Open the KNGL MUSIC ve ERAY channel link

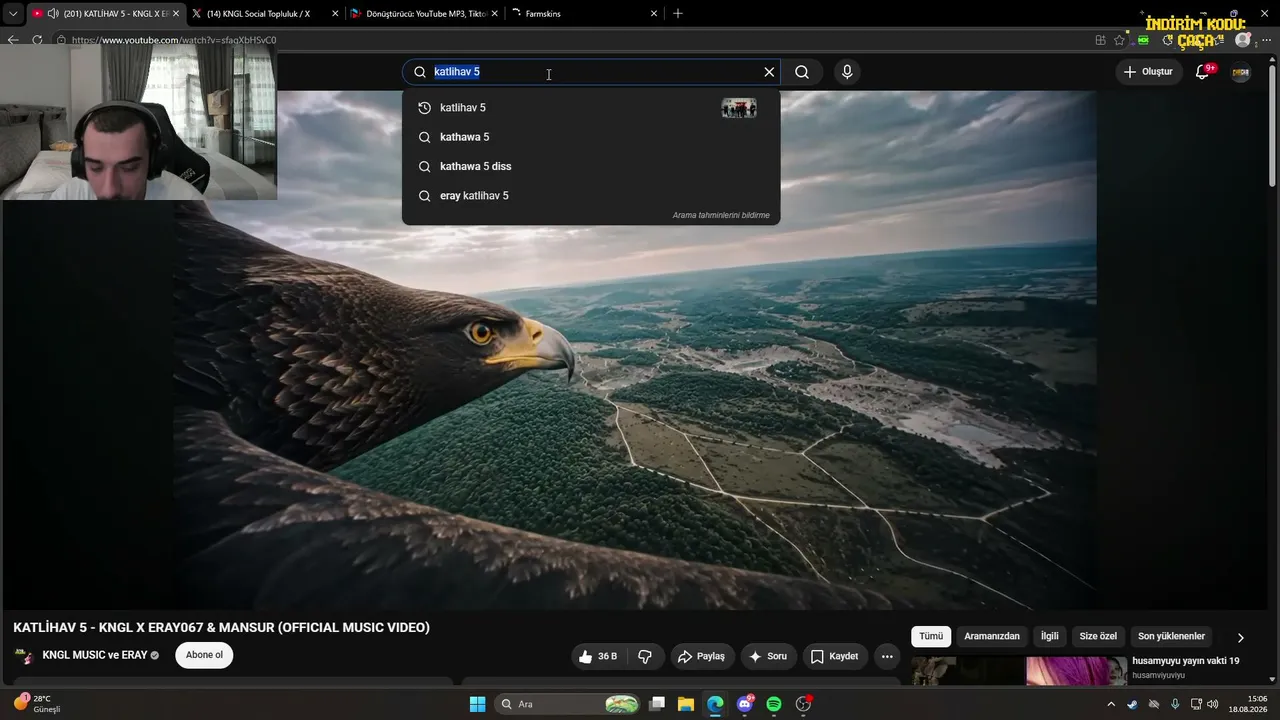[x=95, y=656]
